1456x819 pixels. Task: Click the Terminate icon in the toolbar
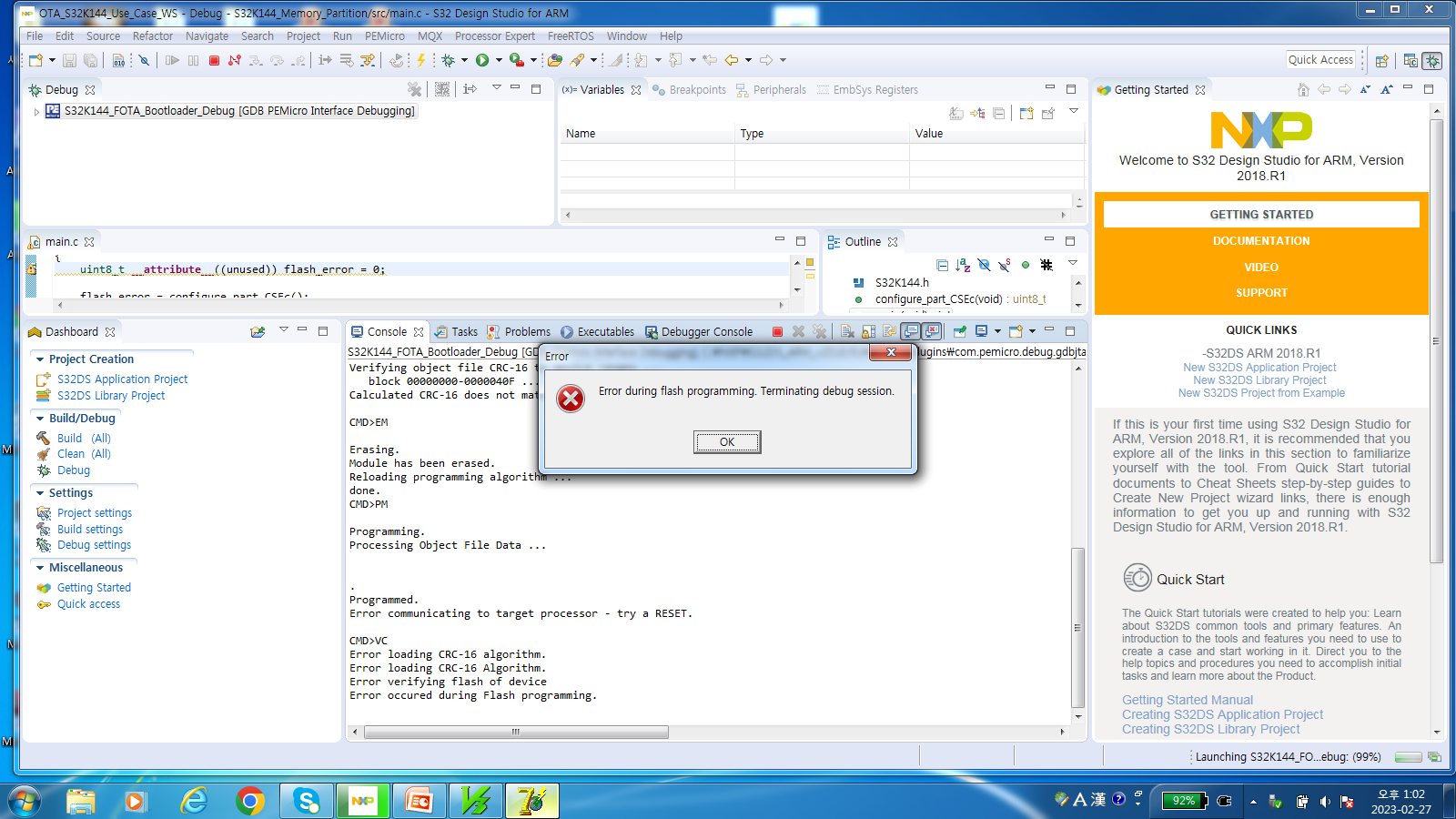[215, 60]
